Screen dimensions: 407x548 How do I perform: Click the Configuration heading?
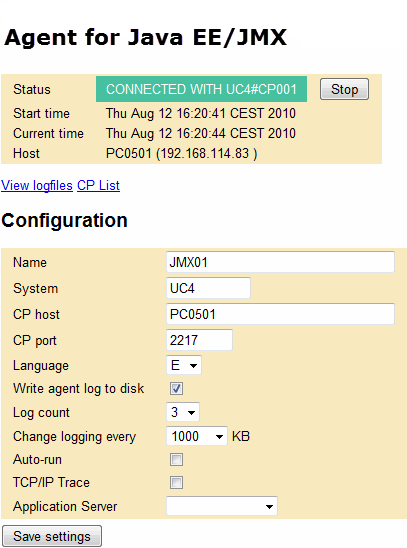coord(64,221)
